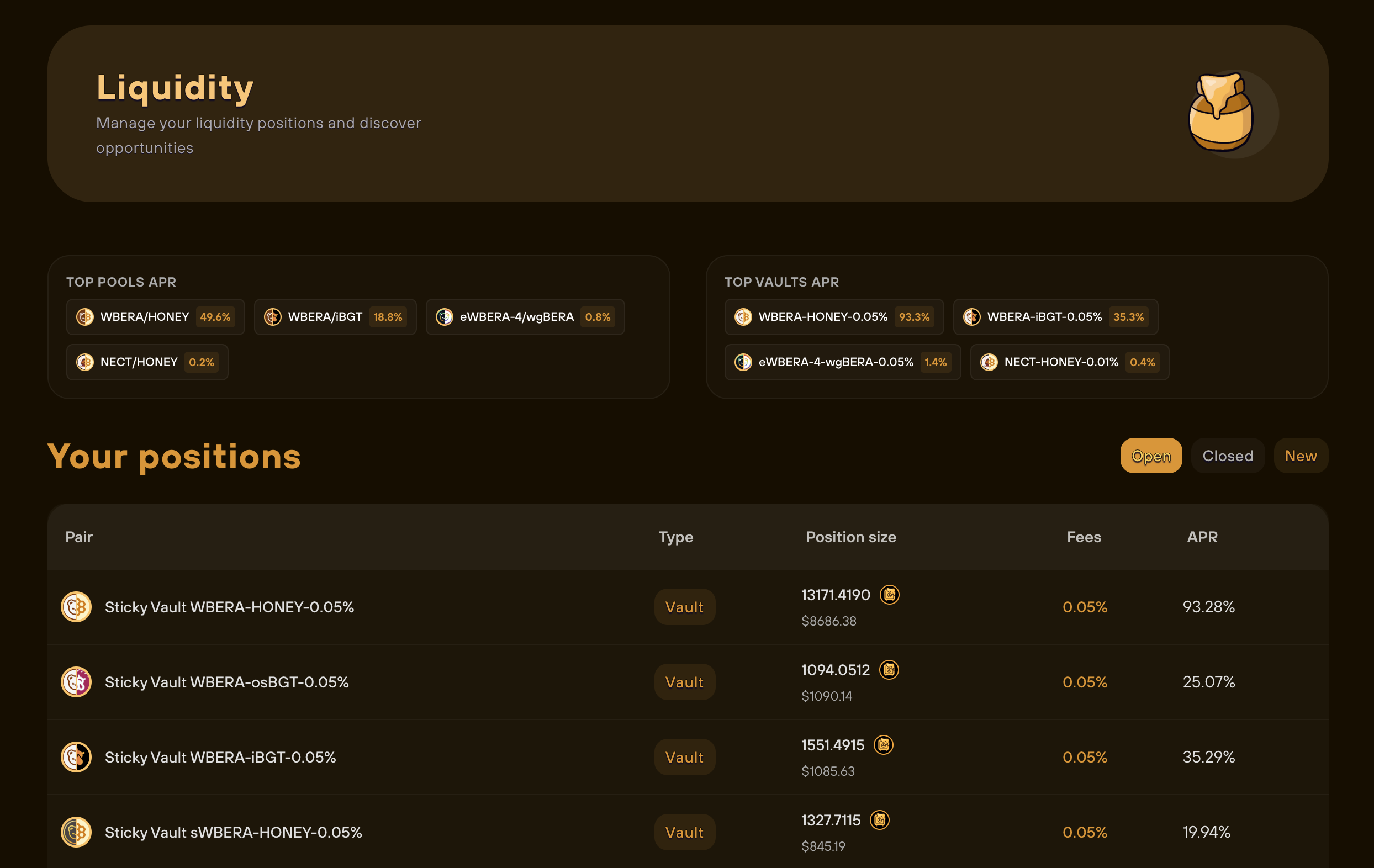Switch to the Closed positions tab
The image size is (1374, 868).
click(x=1227, y=456)
